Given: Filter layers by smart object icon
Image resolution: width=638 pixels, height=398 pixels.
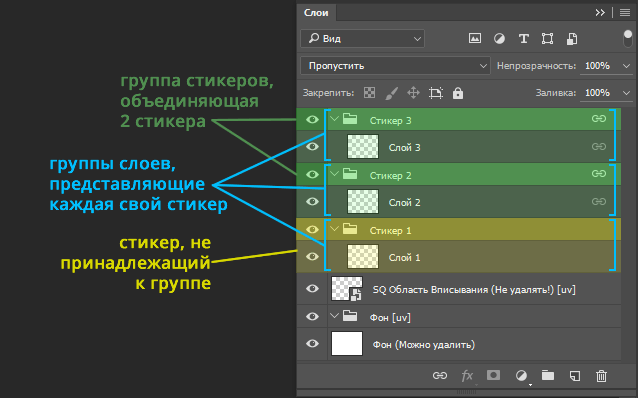Looking at the screenshot, I should point(572,39).
